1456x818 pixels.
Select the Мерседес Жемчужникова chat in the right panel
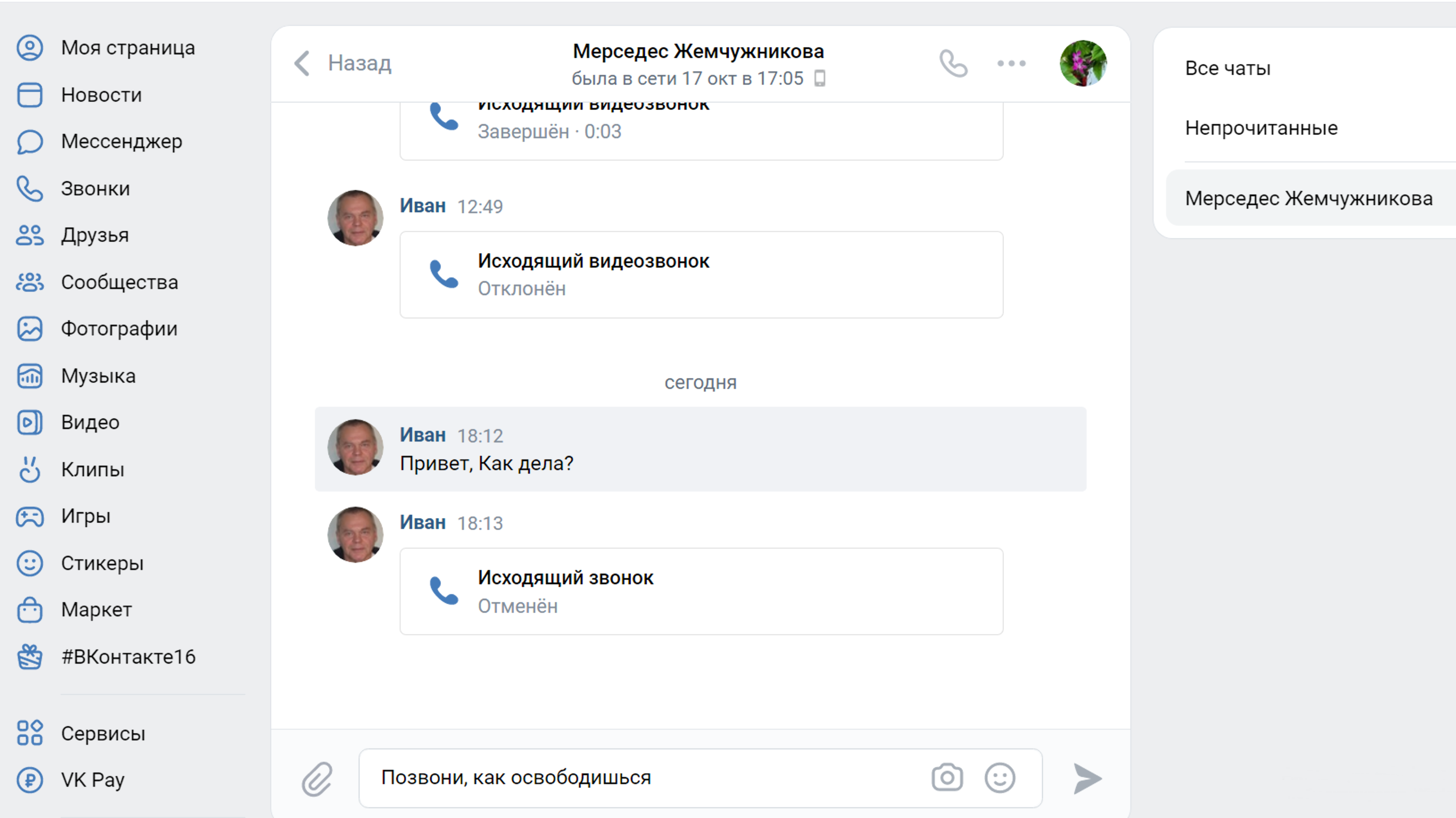click(1310, 198)
